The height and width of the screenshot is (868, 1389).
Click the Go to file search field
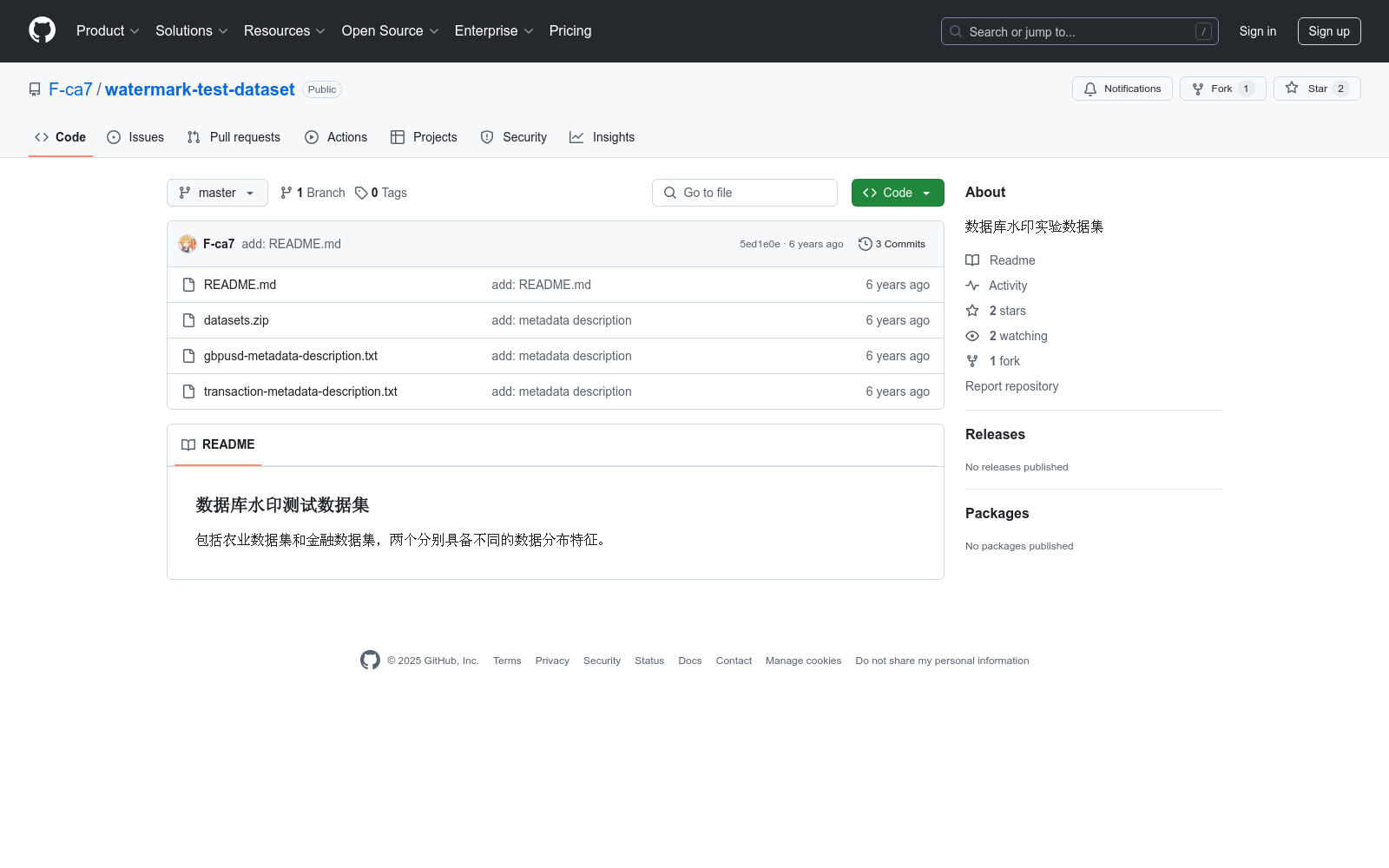[745, 193]
